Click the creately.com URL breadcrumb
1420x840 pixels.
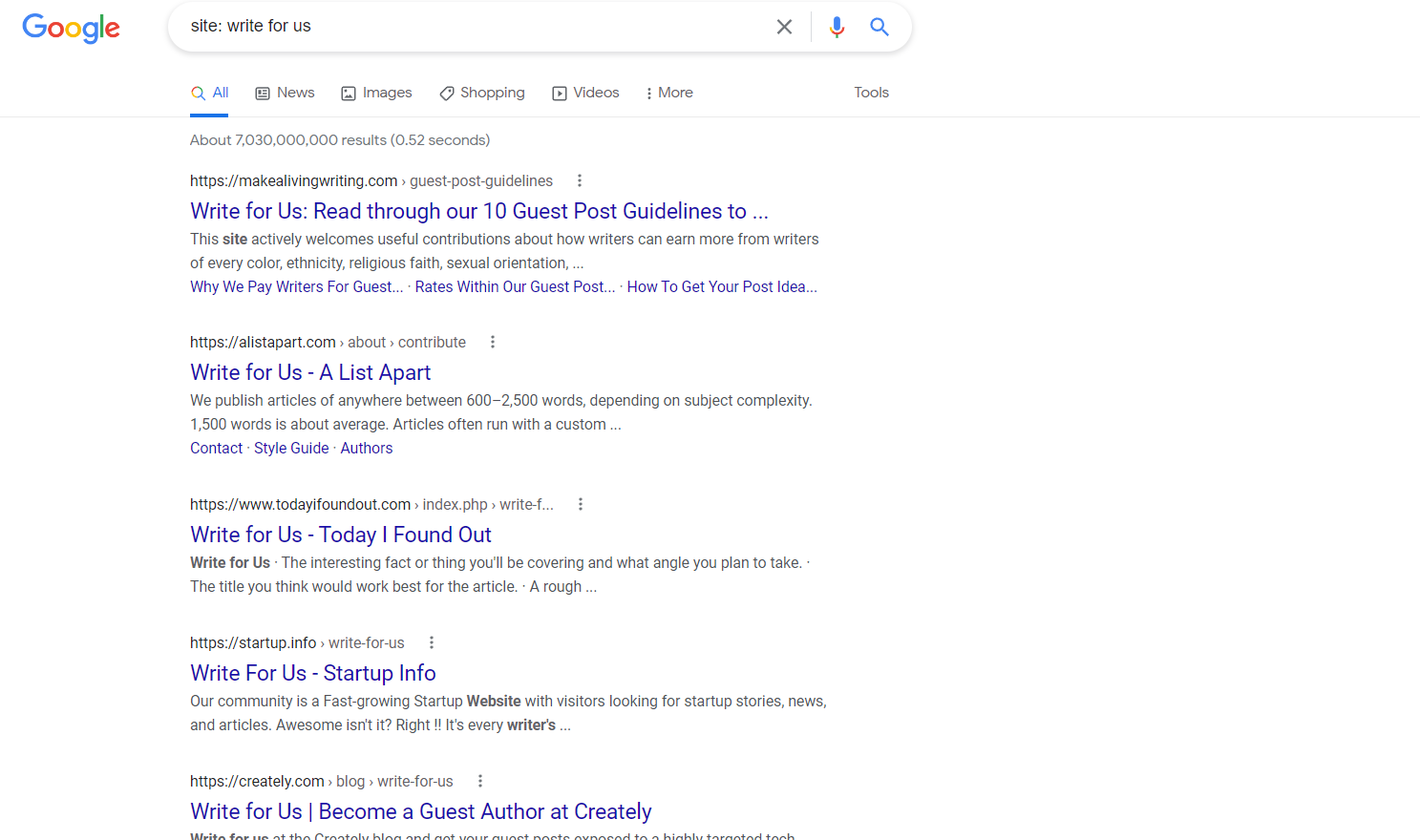tap(322, 781)
